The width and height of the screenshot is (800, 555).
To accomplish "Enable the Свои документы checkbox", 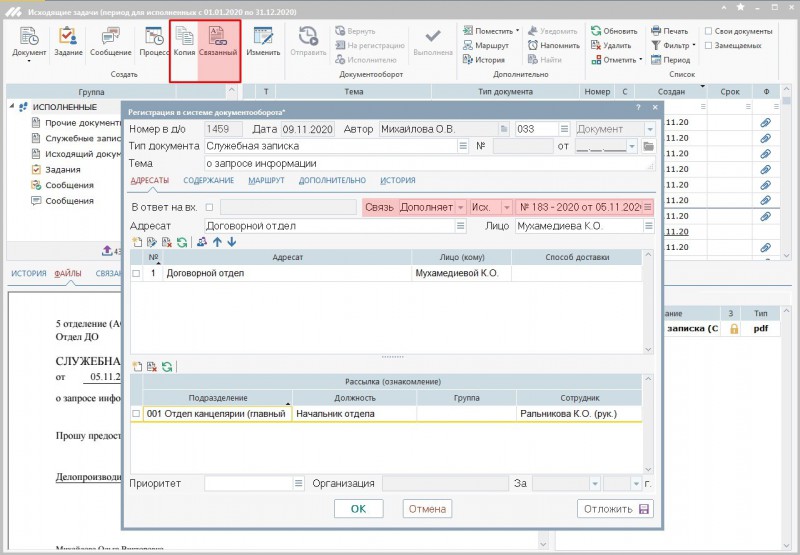I will 708,30.
